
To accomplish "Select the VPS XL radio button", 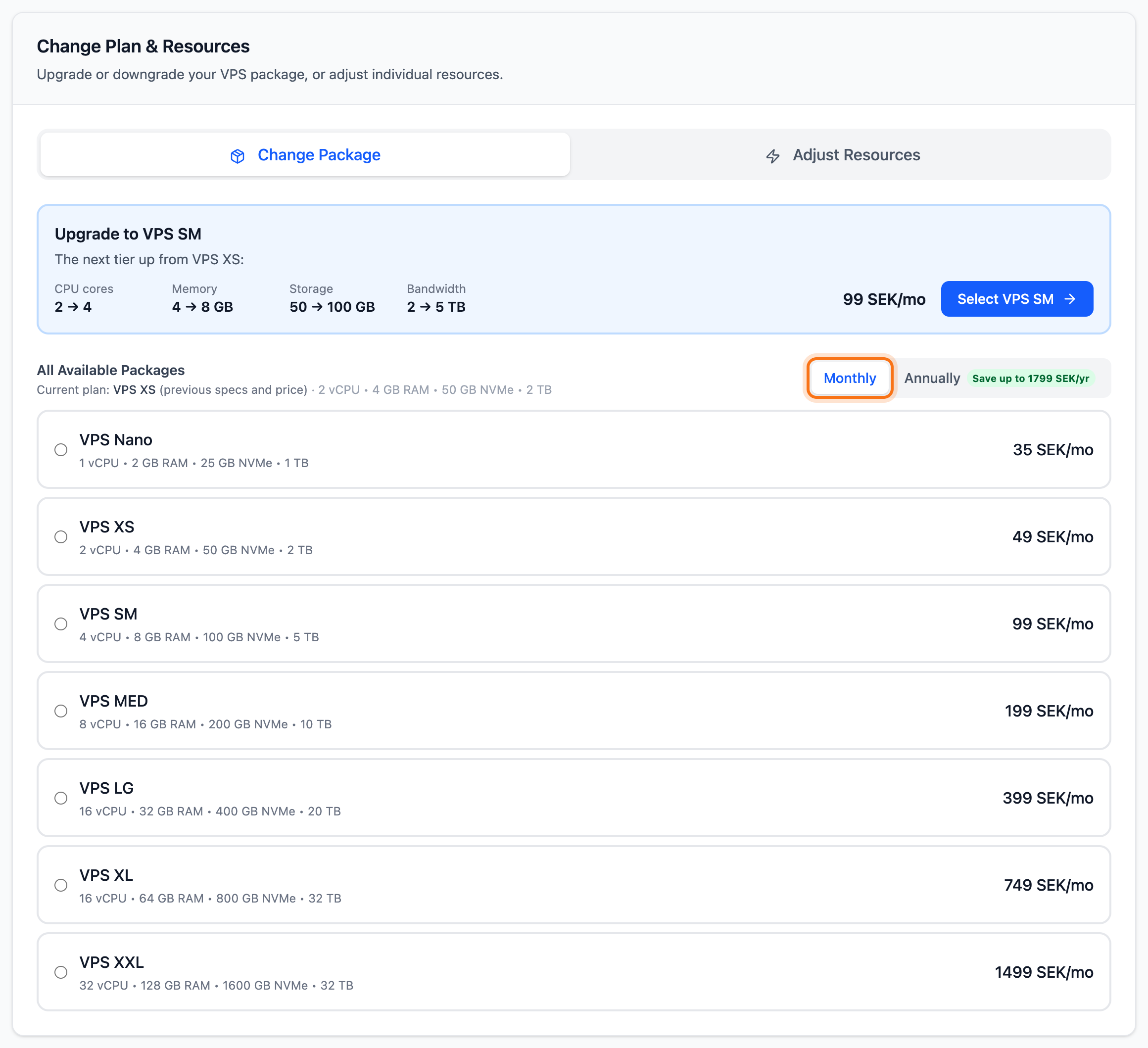I will [x=61, y=886].
